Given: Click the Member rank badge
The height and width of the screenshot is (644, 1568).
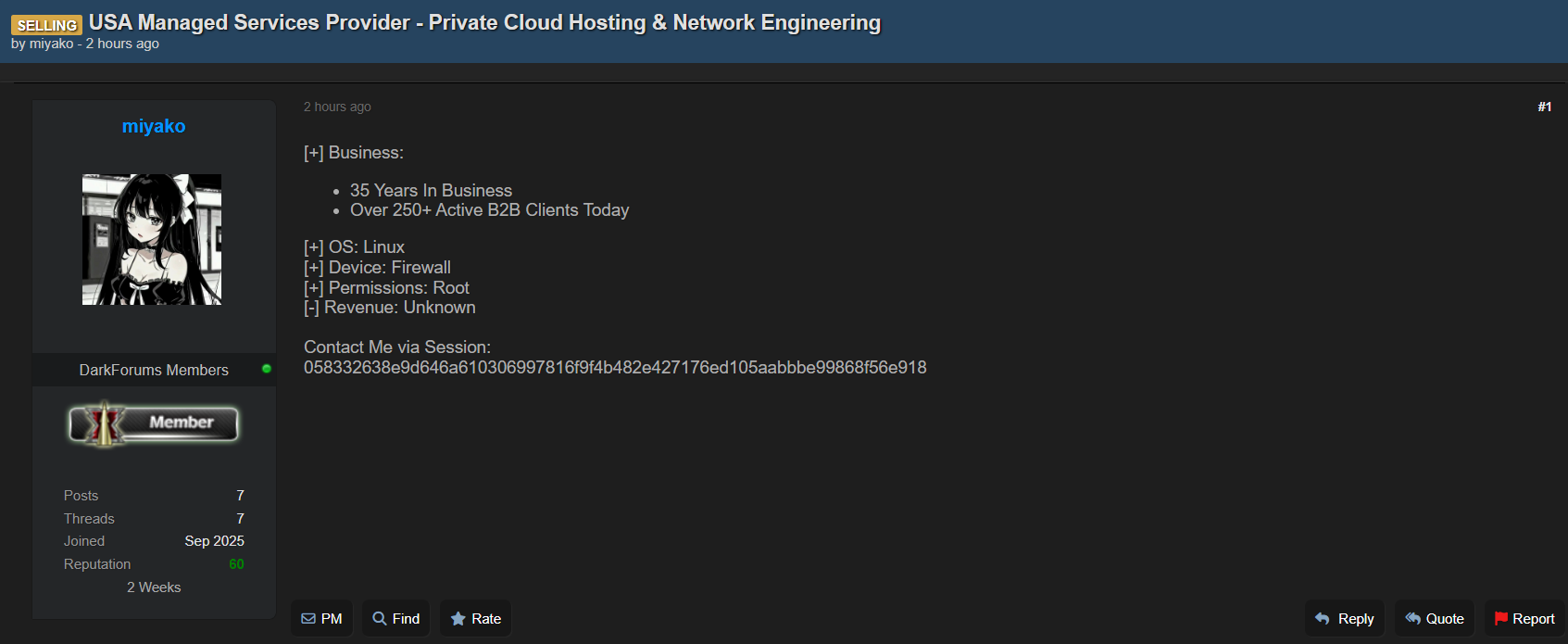Looking at the screenshot, I should tap(154, 423).
